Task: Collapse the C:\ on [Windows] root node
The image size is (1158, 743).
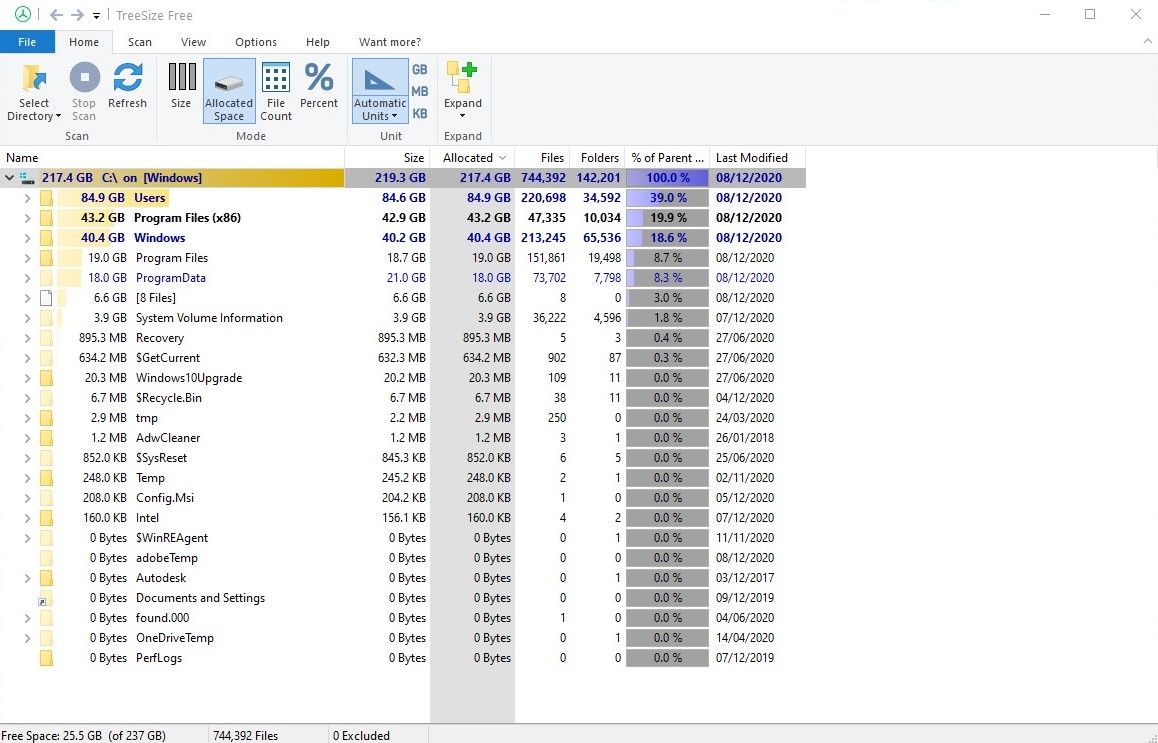Action: [10, 177]
